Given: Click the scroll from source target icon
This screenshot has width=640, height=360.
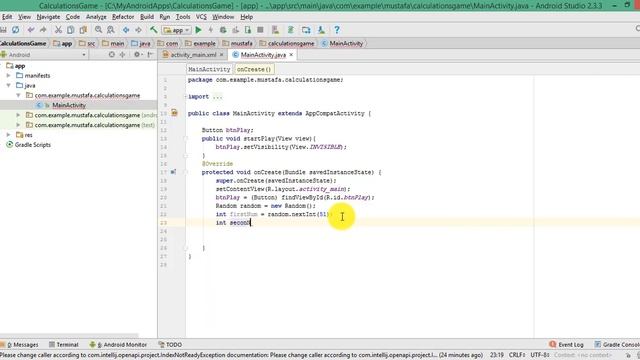Looking at the screenshot, I should pos(111,54).
